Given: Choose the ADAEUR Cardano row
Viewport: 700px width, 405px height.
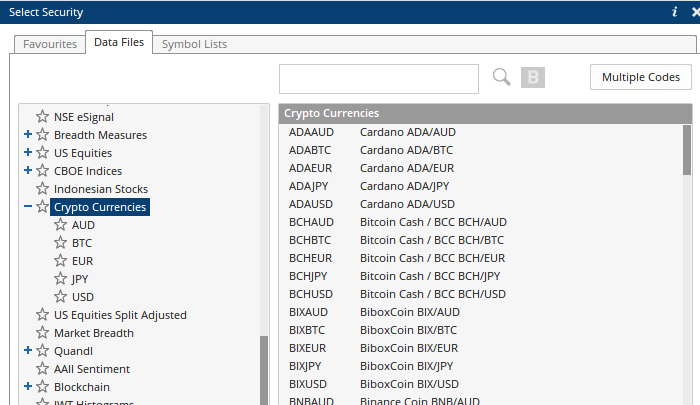Looking at the screenshot, I should tap(481, 168).
